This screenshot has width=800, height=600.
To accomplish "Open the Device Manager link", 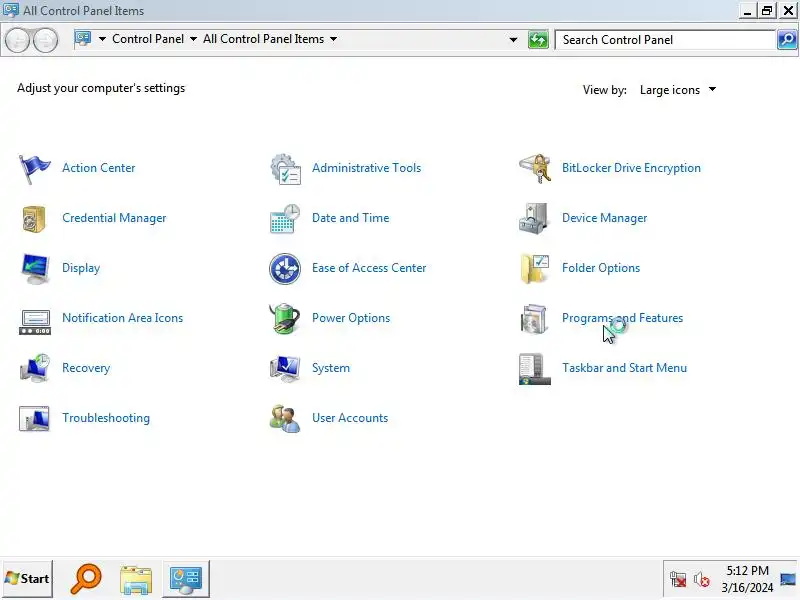I will tap(604, 218).
